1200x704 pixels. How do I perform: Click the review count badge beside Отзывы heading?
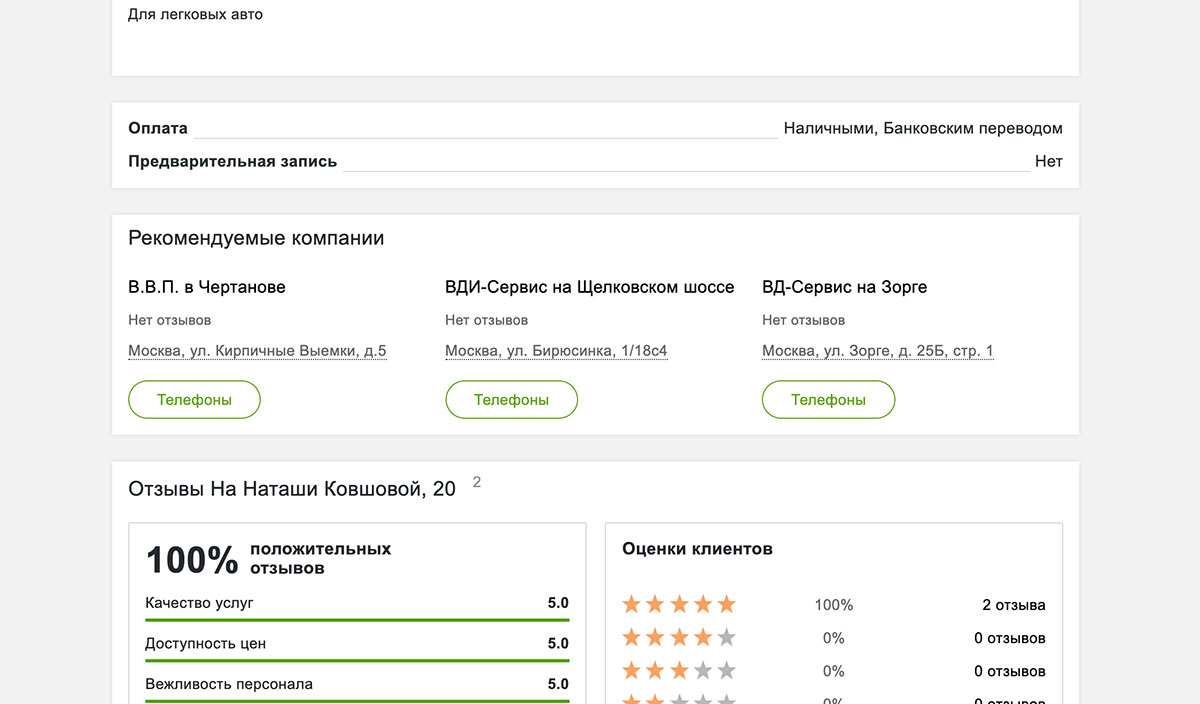[477, 482]
